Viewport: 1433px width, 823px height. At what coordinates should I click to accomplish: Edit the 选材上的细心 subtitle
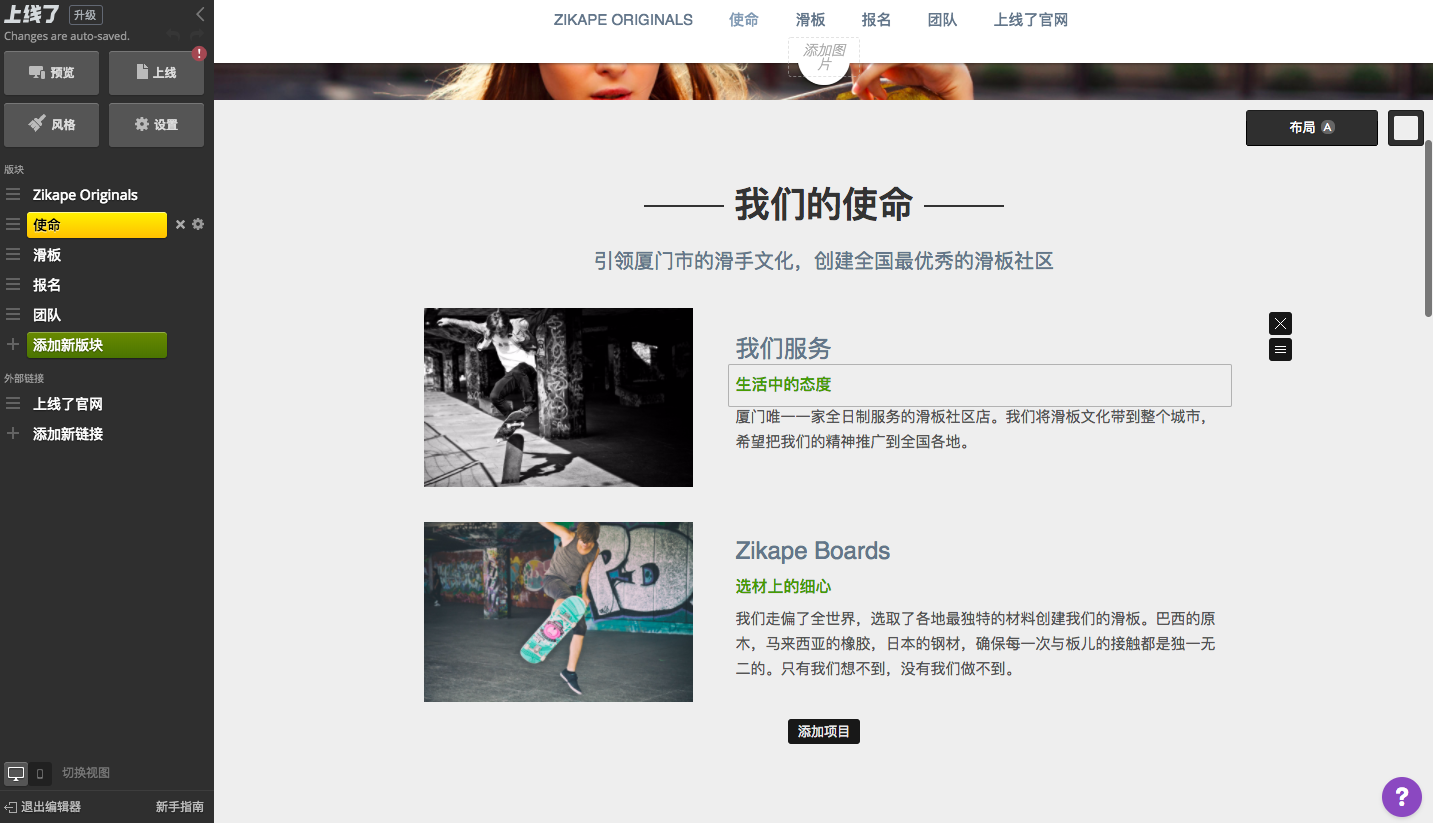tap(784, 587)
